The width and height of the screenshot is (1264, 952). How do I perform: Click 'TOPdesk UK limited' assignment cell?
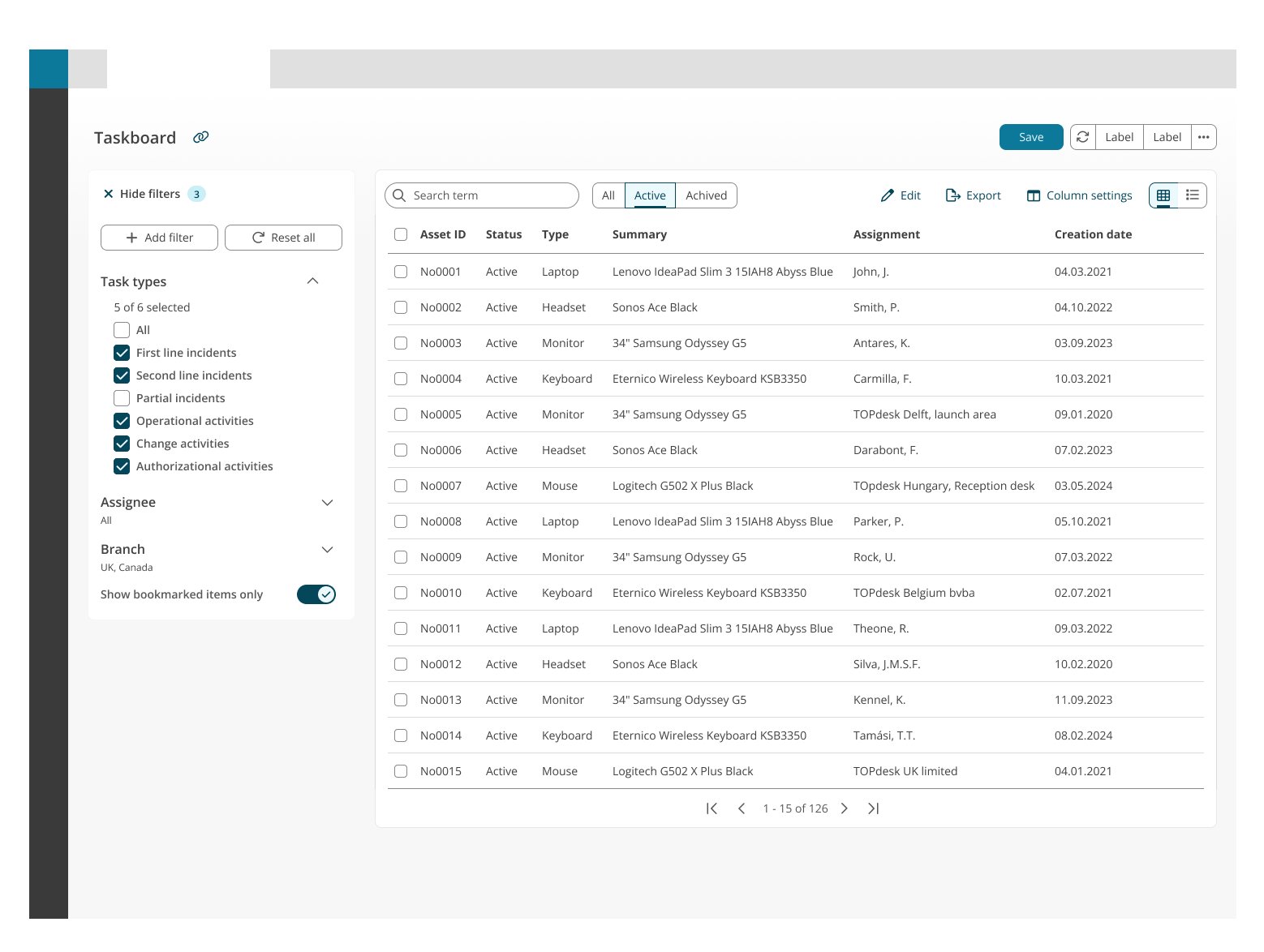click(x=905, y=771)
